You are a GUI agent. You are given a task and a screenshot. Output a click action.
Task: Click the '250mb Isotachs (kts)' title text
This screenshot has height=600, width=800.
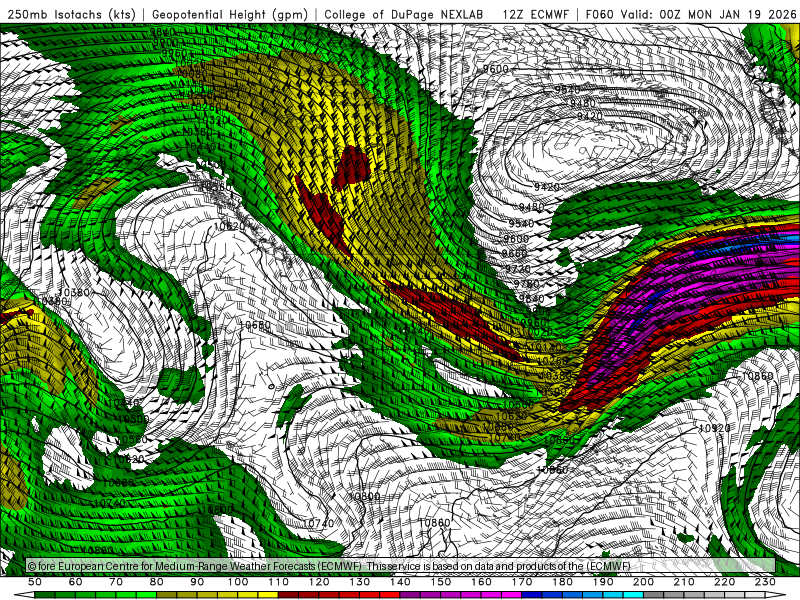pos(71,14)
